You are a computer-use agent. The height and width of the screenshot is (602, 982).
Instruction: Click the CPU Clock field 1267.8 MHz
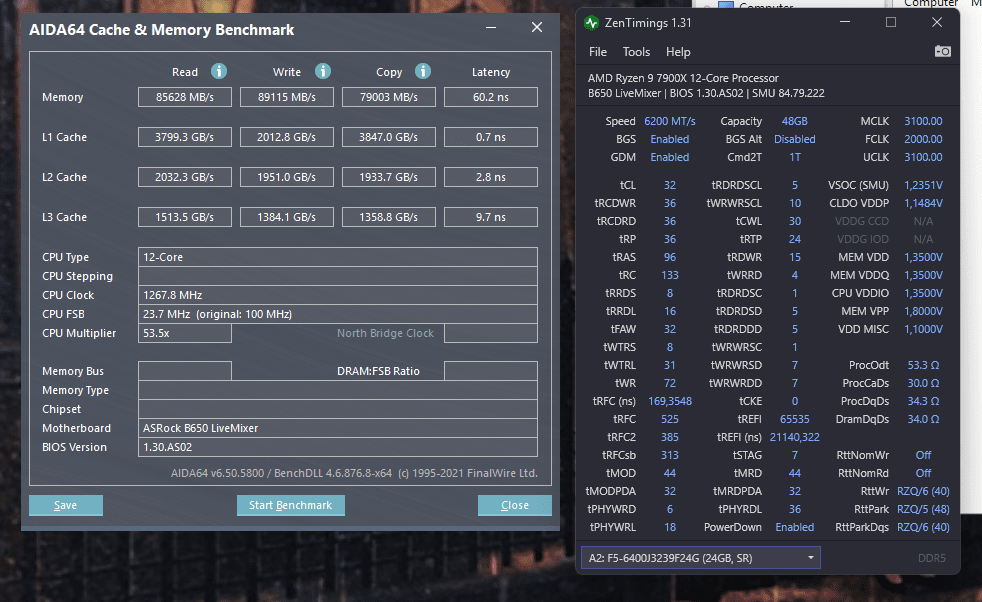point(338,295)
